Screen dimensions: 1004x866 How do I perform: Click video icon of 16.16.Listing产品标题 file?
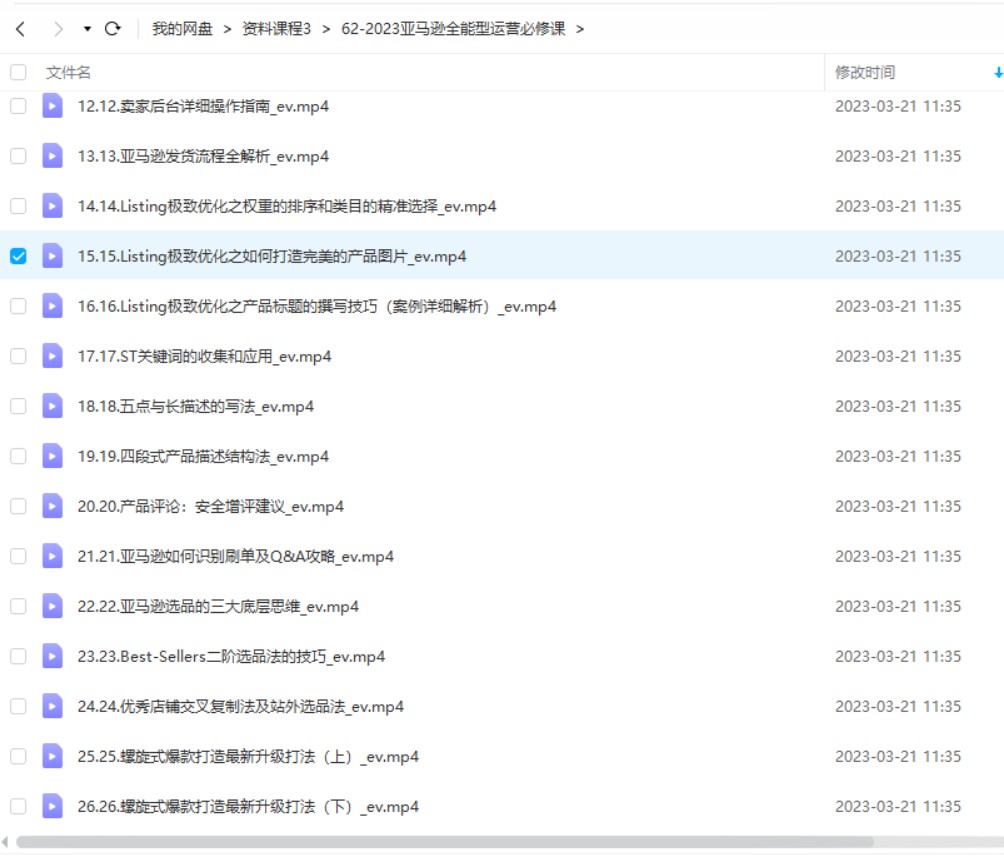(53, 306)
